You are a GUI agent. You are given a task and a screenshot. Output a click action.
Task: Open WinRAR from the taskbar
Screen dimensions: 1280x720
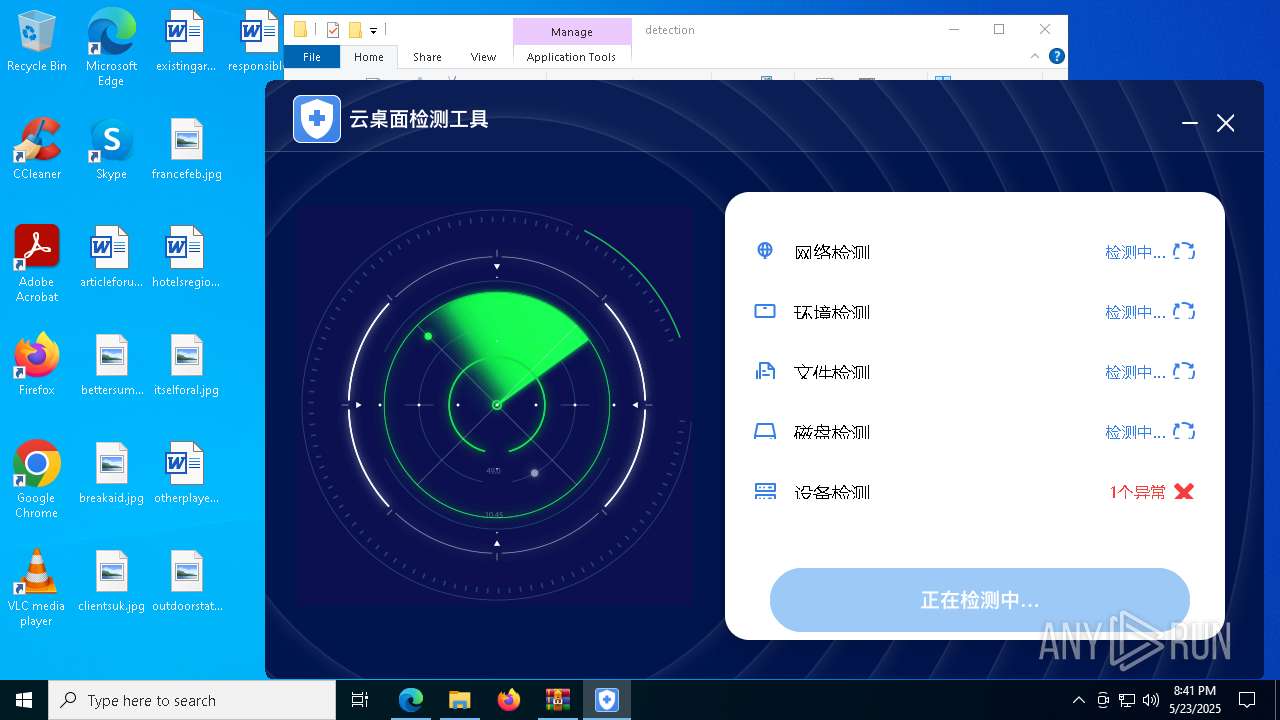558,700
